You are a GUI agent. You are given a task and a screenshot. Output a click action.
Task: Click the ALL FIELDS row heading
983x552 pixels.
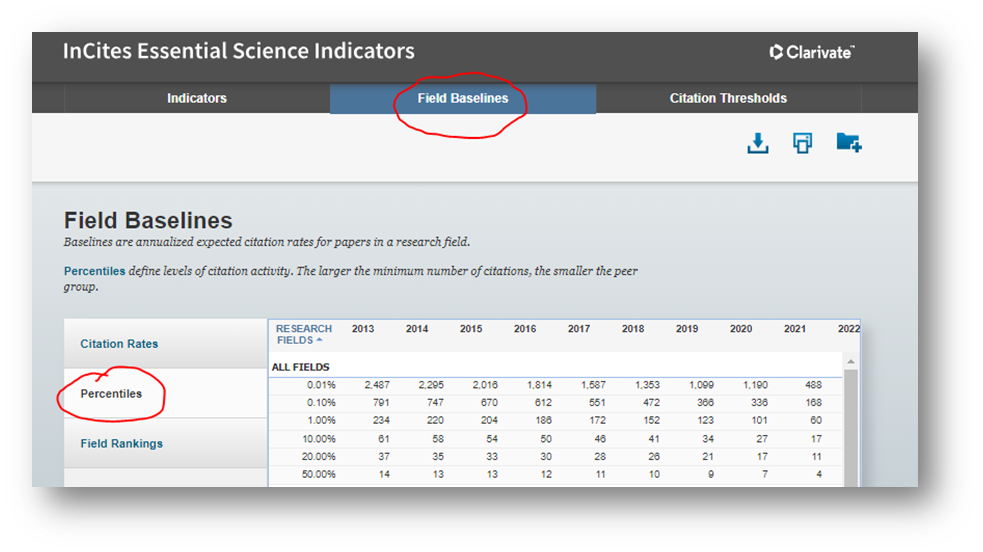tap(300, 367)
